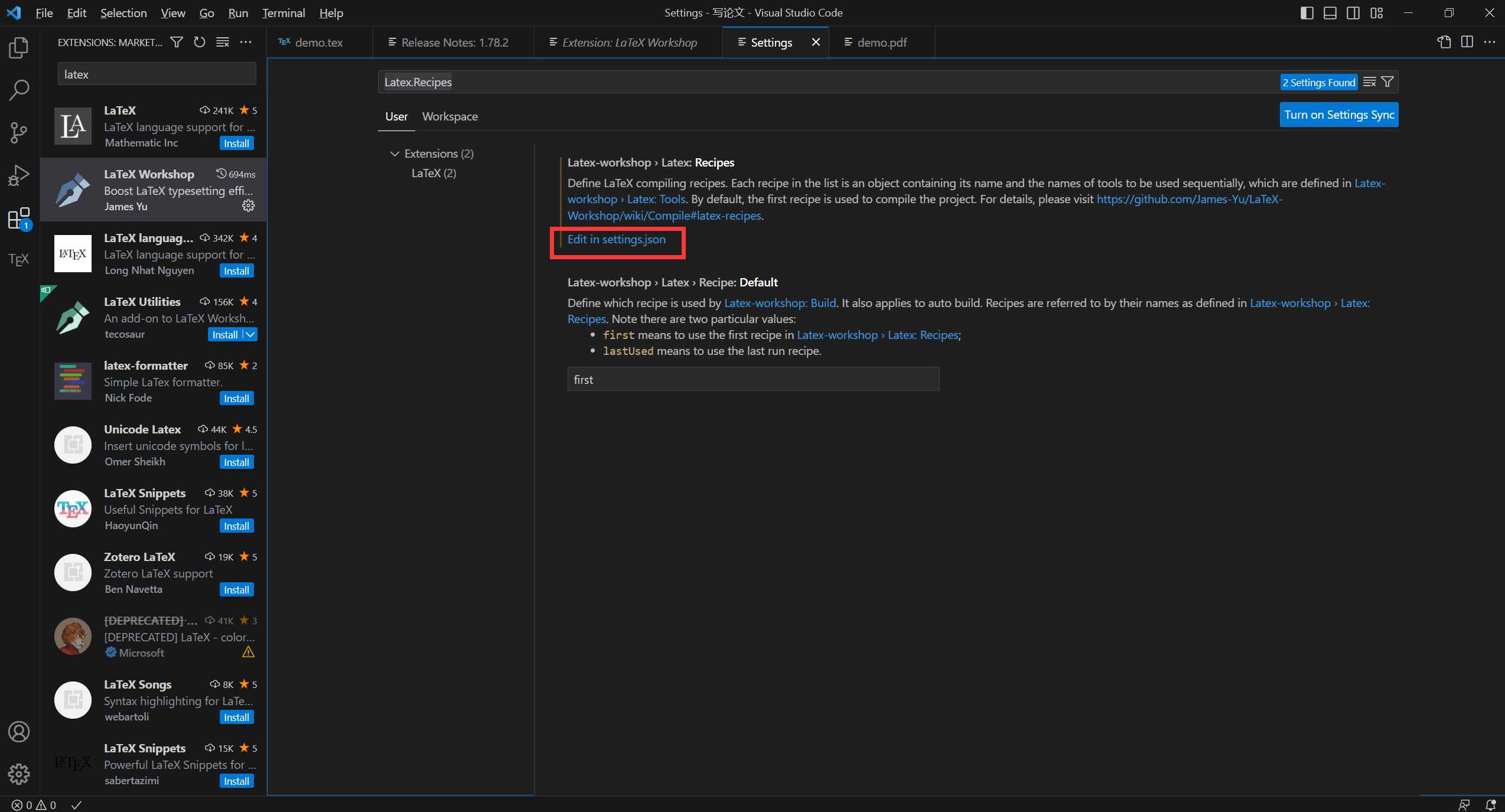The height and width of the screenshot is (812, 1505).
Task: Click the LaTeX build checkmark status
Action: coord(77,805)
